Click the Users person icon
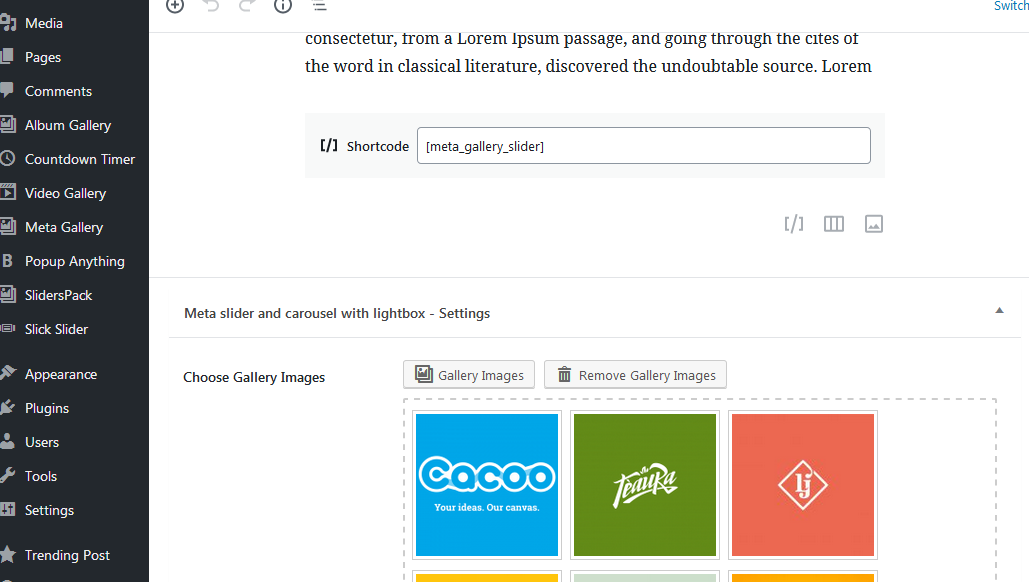Image resolution: width=1029 pixels, height=582 pixels. pos(7,441)
